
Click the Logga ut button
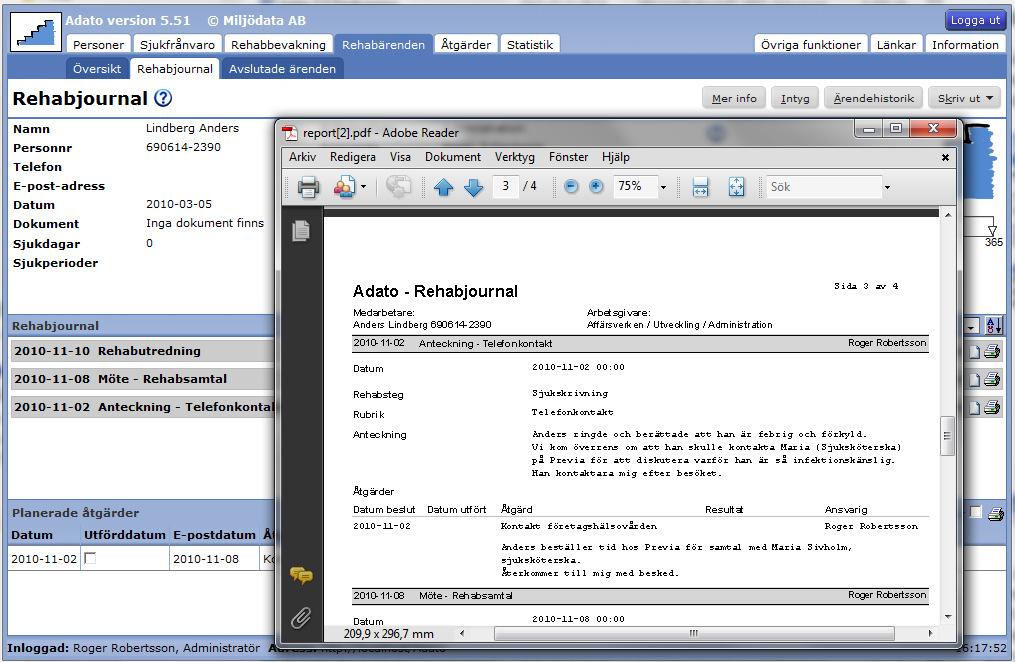[975, 20]
